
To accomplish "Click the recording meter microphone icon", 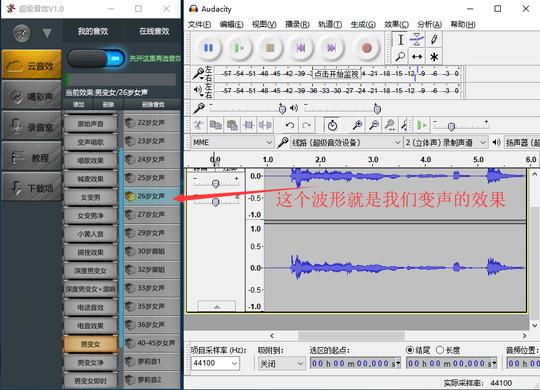I will [x=198, y=73].
